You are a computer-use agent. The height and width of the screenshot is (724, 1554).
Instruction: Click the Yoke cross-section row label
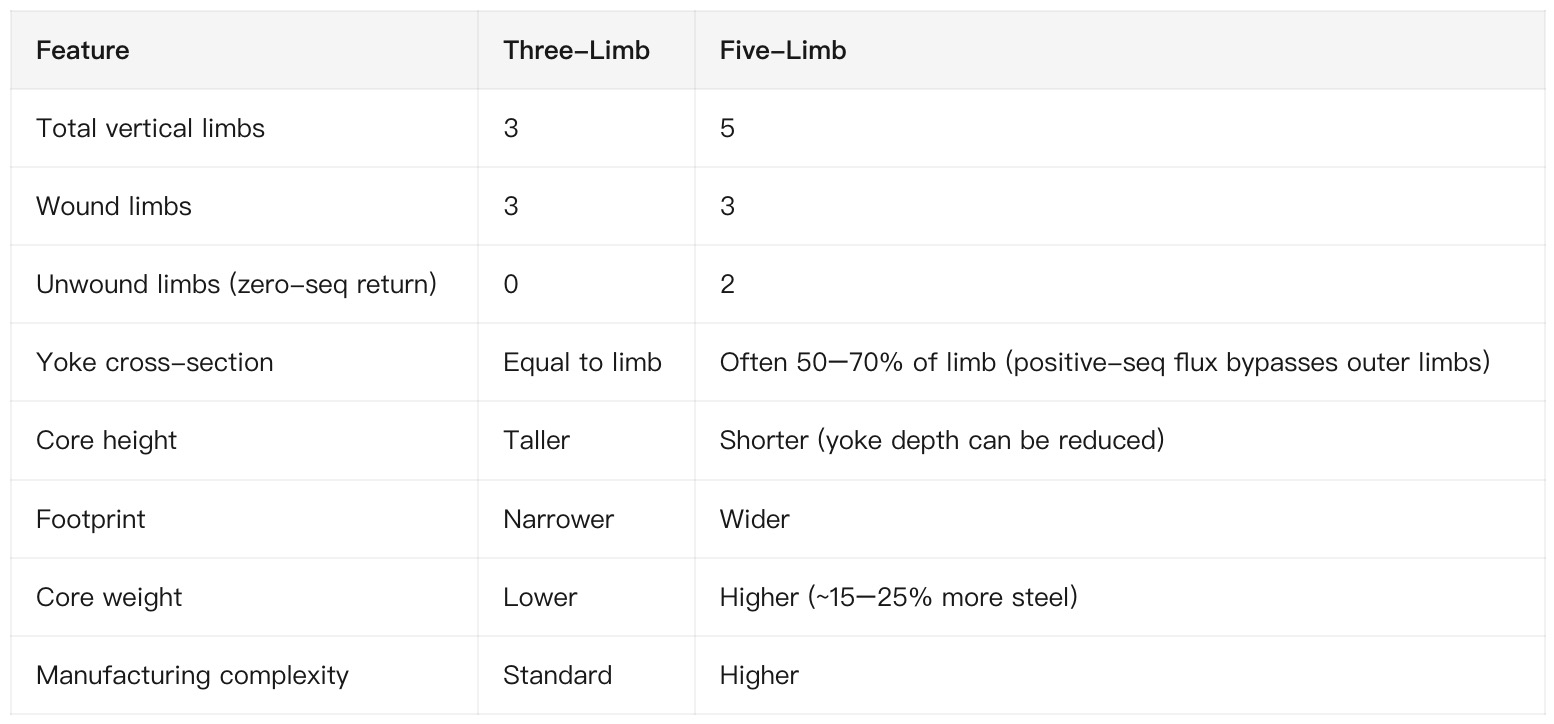pos(155,362)
